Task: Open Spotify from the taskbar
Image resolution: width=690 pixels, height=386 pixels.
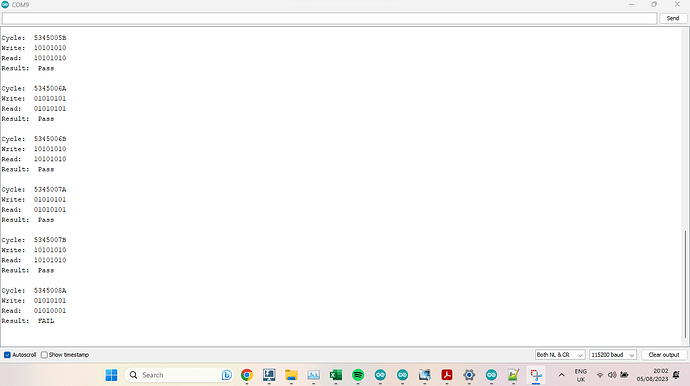Action: tap(358, 375)
